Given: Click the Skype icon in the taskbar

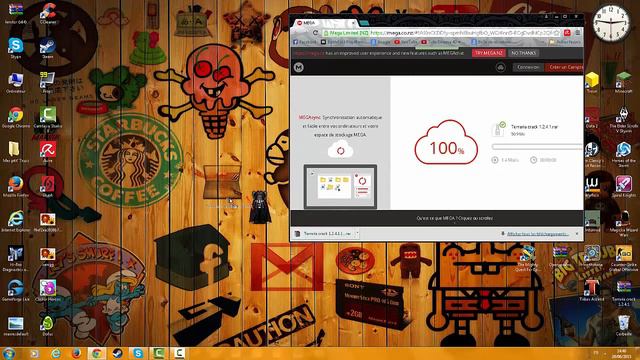Looking at the screenshot, I should 138,353.
